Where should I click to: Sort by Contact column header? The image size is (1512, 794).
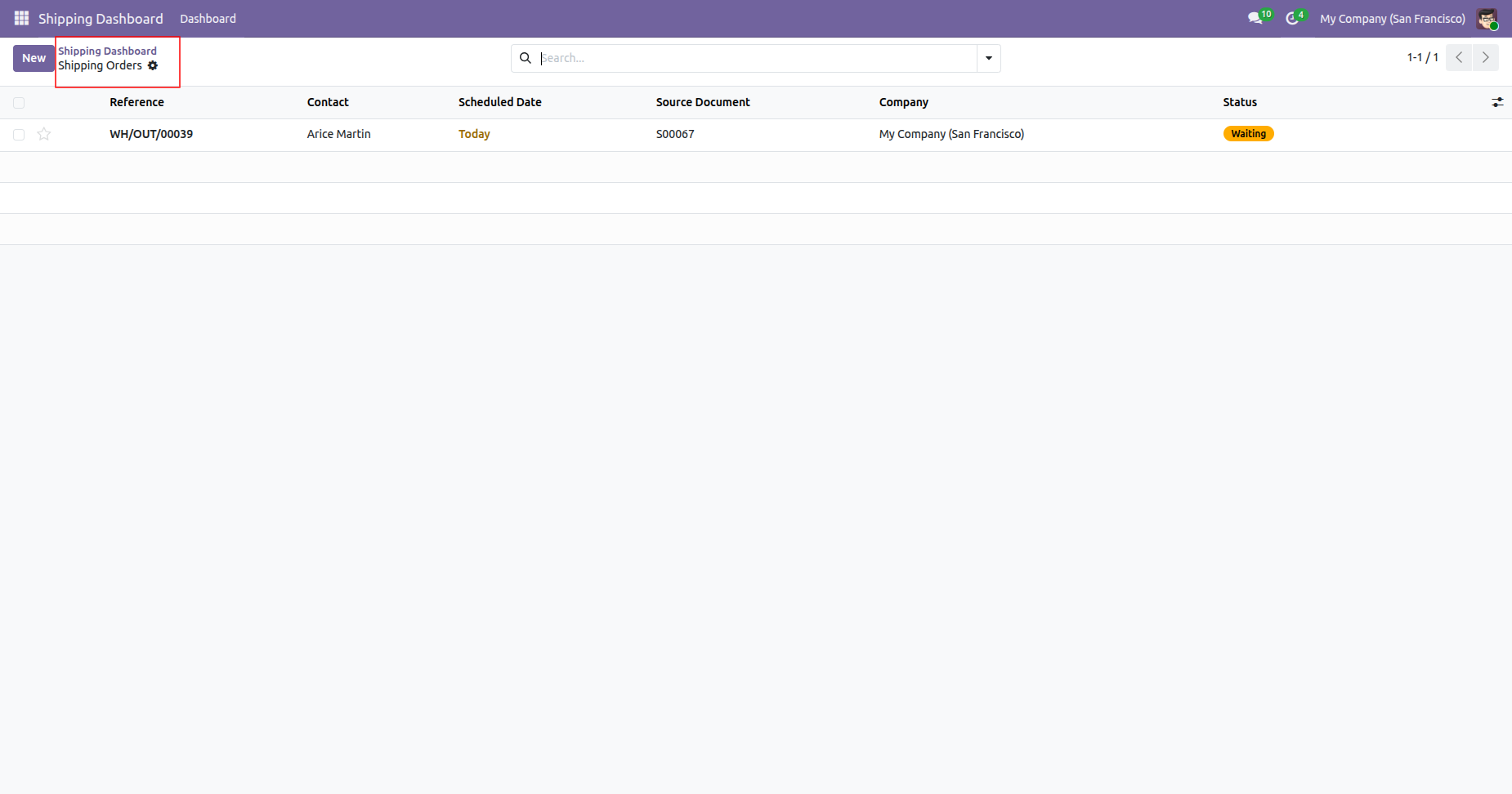[x=328, y=102]
